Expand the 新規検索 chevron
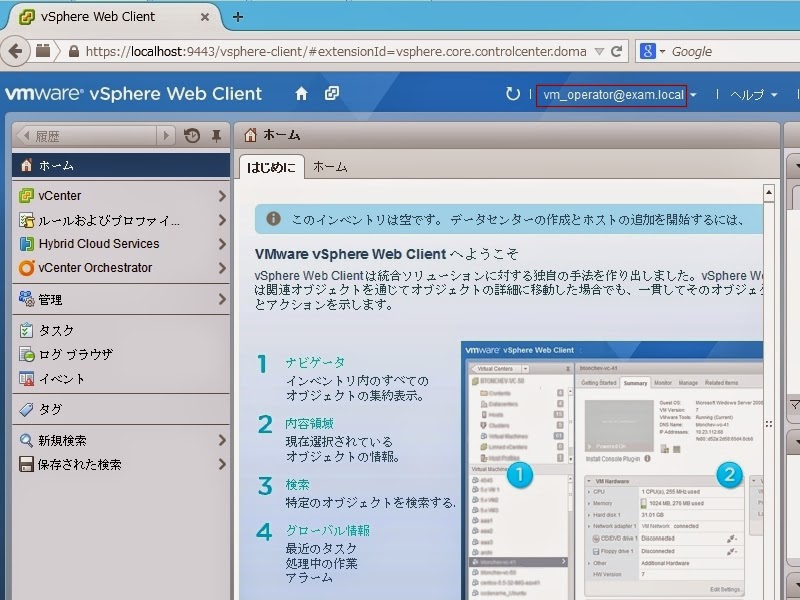The image size is (800, 600). [x=222, y=440]
